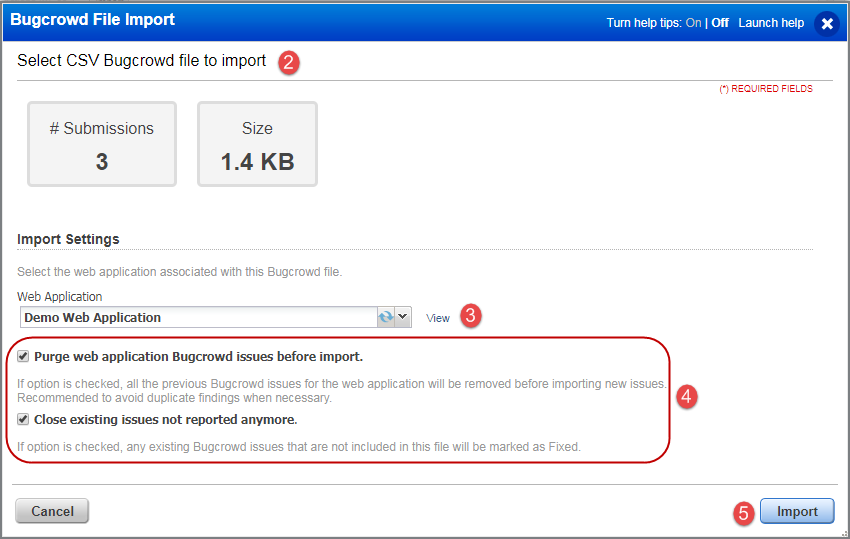This screenshot has height=539, width=850.
Task: Turn help tips On
Action: coord(693,23)
